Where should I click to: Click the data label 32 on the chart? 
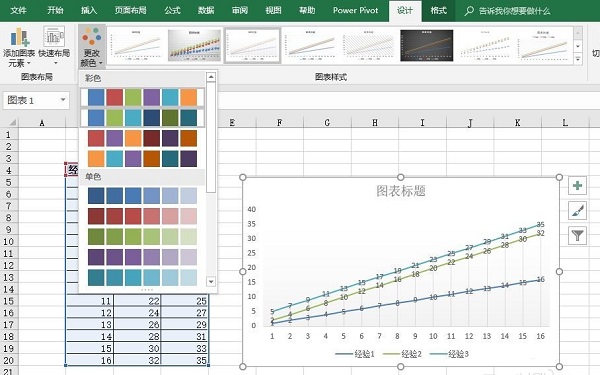pos(540,233)
